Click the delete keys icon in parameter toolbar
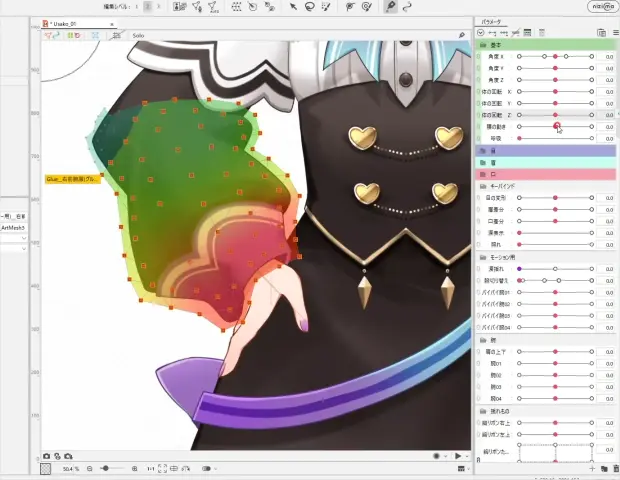620x480 pixels. (515, 33)
